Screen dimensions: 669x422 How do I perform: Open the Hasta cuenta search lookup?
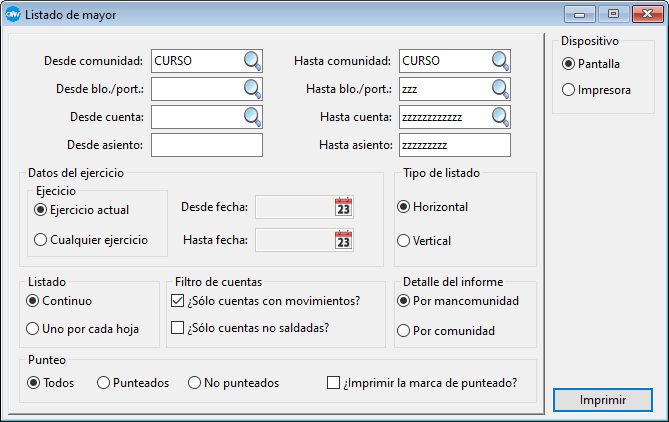tap(500, 117)
